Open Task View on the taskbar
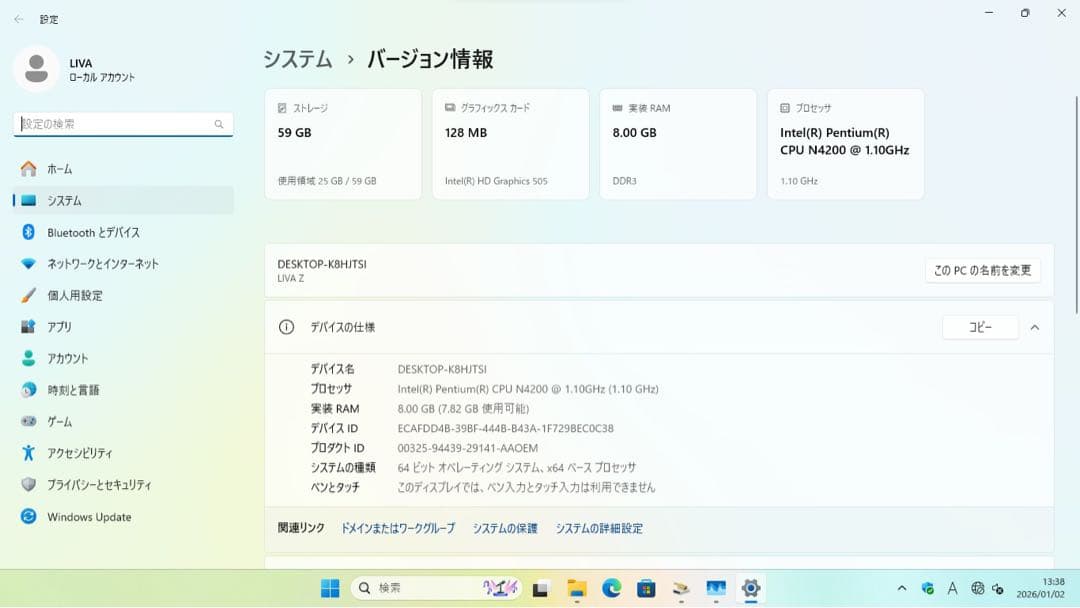Viewport: 1080px width, 608px height. coord(540,589)
